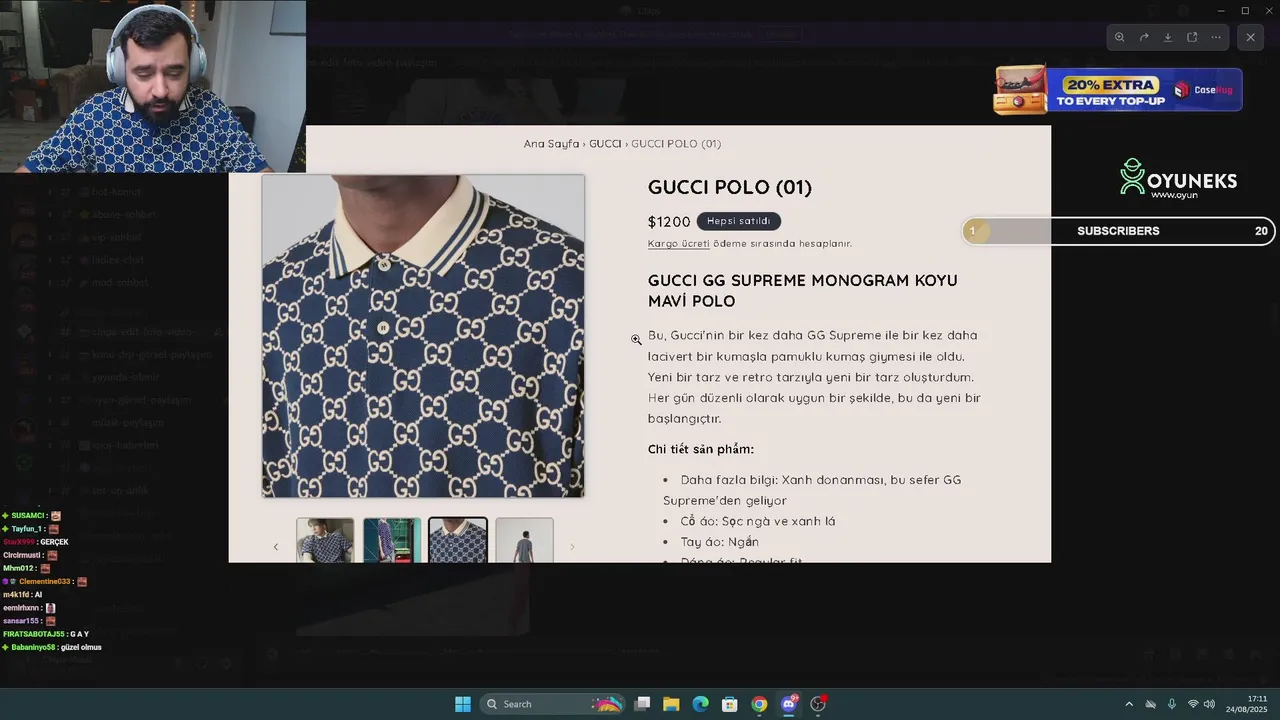
Task: Click m4k1fd chat message
Action: 23,595
